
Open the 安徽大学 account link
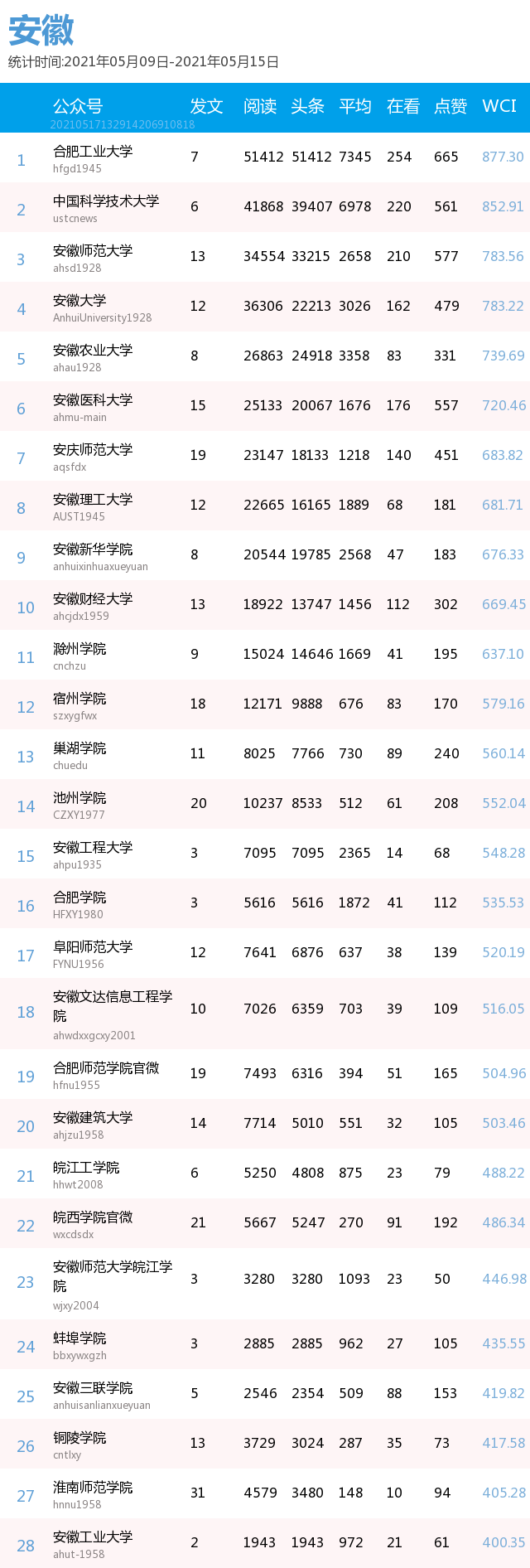(79, 300)
